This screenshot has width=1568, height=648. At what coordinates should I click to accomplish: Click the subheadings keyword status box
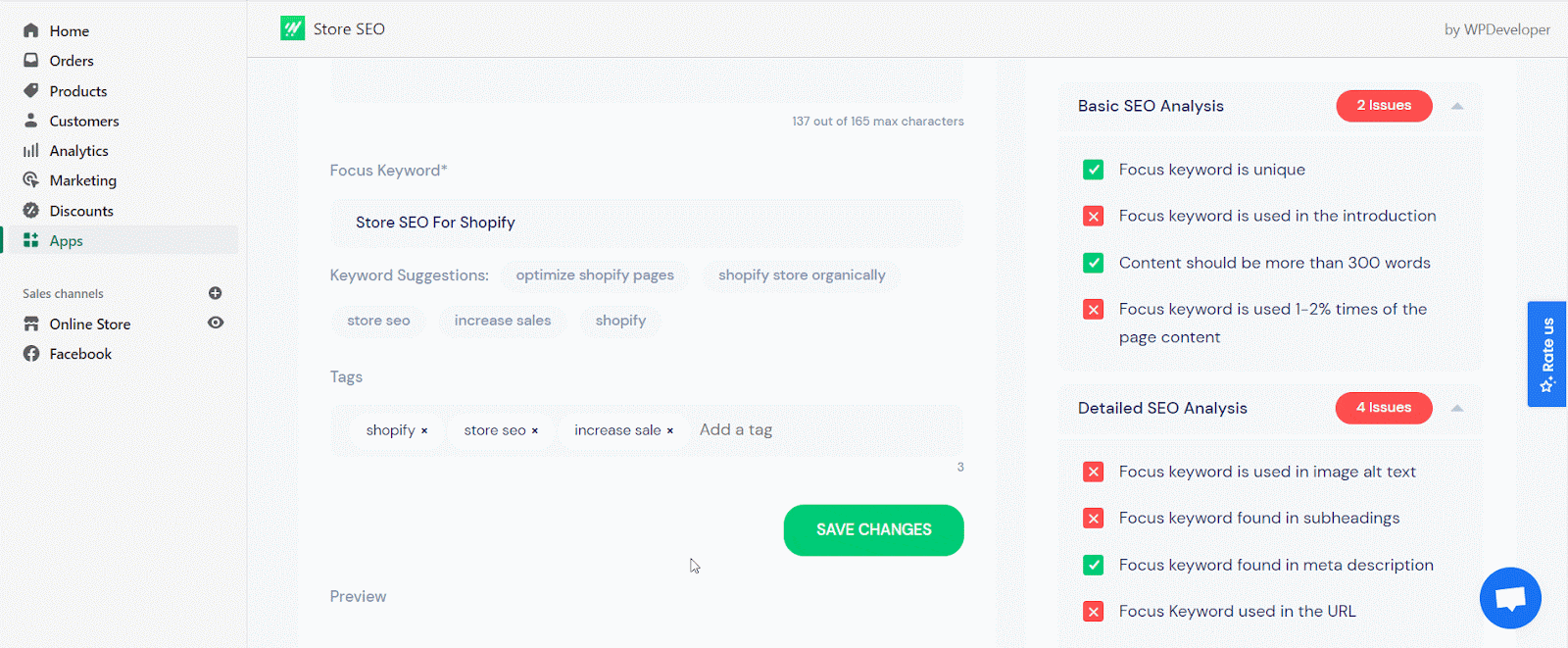pos(1094,518)
